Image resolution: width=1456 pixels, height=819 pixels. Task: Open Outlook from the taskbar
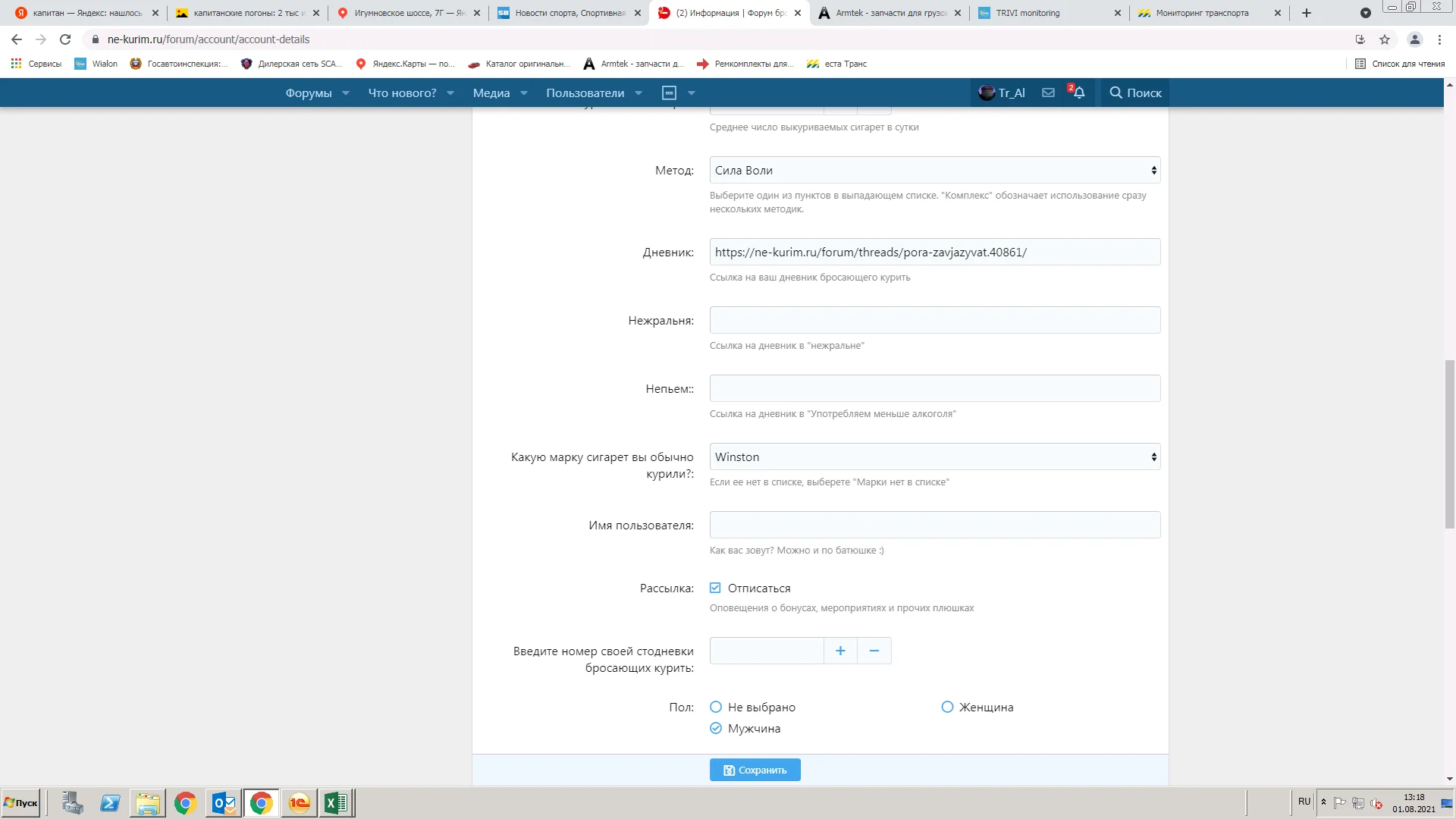[x=224, y=803]
